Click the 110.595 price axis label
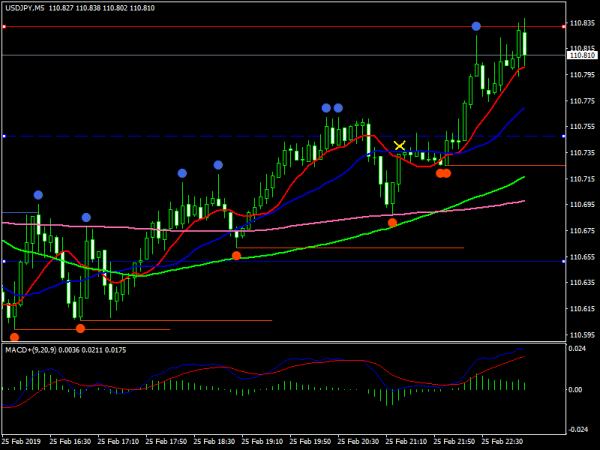 (x=582, y=335)
